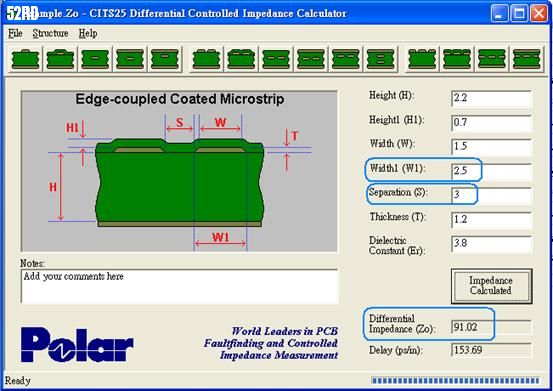Click the Height (H) input field
Viewport: 553px width, 391px height.
click(x=491, y=98)
